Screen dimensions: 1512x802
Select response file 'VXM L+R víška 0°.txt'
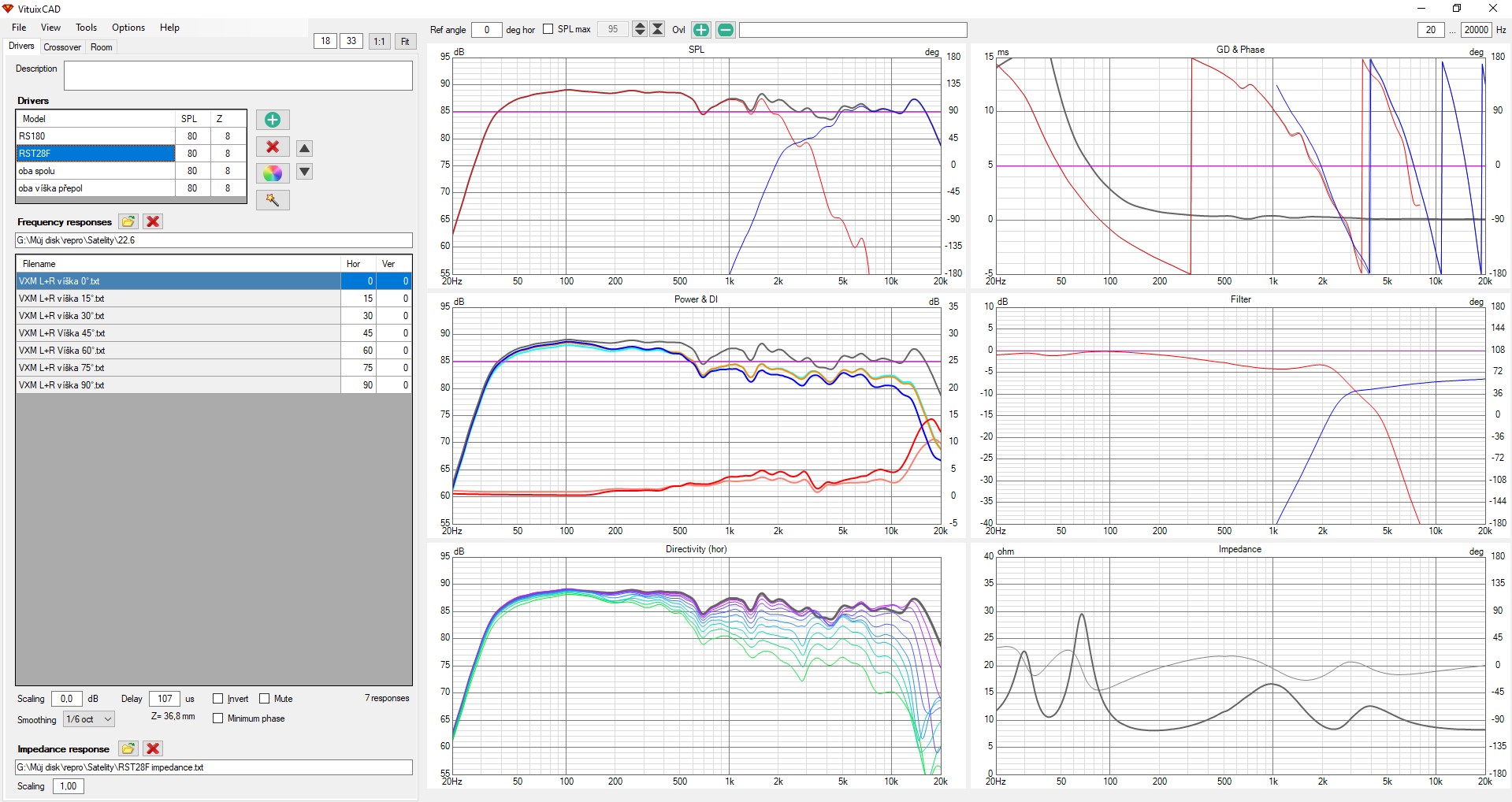coord(214,281)
